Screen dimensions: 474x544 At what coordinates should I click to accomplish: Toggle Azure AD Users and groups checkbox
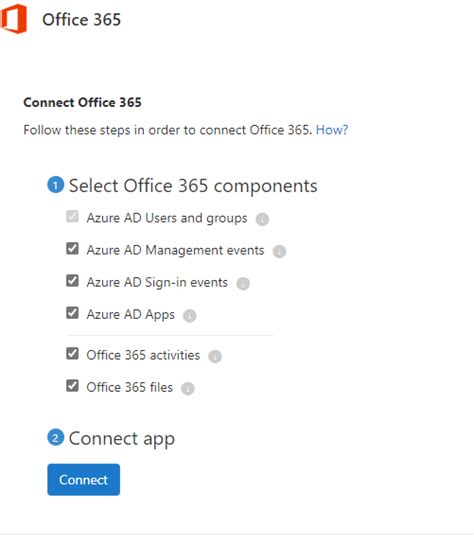pyautogui.click(x=72, y=216)
